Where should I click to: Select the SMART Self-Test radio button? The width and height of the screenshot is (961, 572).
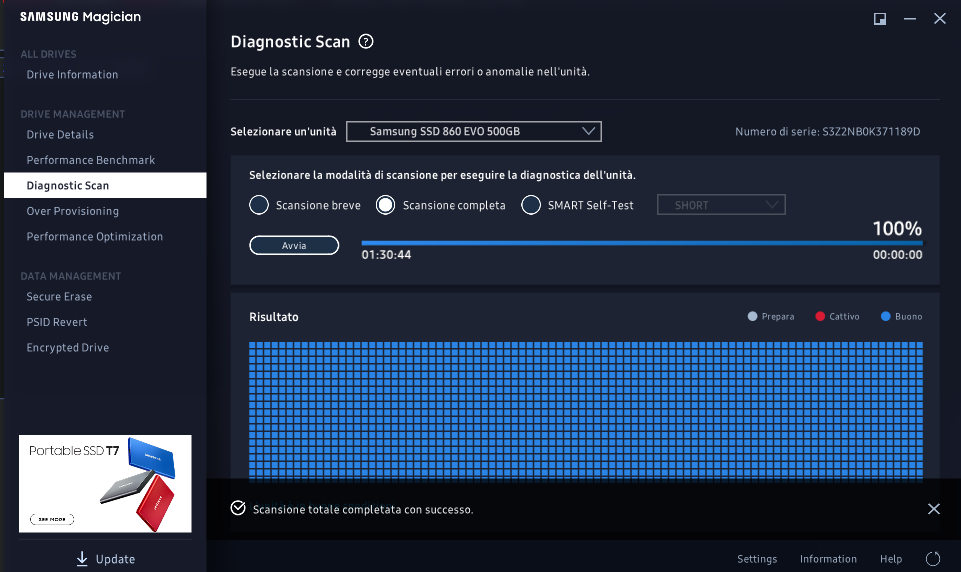[531, 205]
